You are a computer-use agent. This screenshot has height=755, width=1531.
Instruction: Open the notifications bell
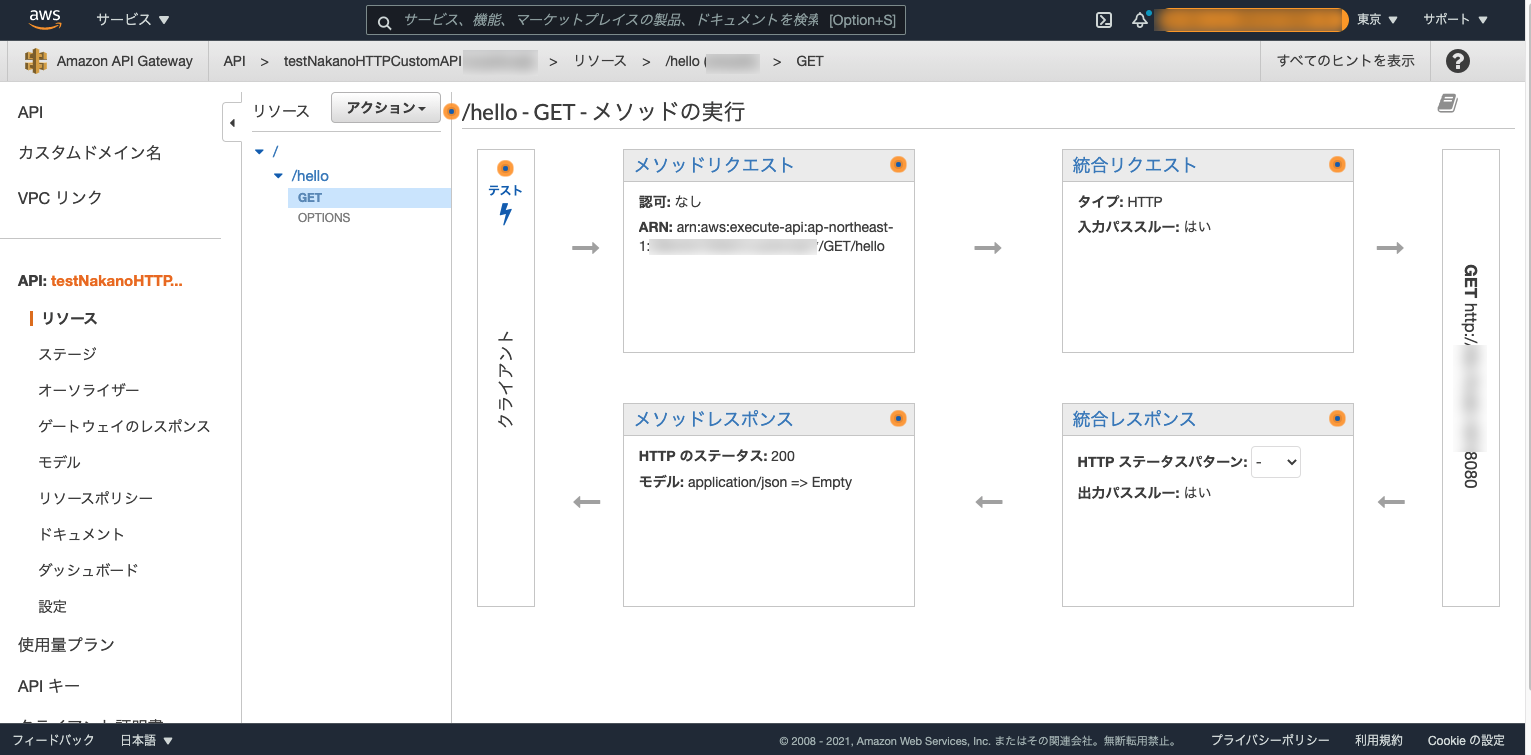(x=1140, y=20)
